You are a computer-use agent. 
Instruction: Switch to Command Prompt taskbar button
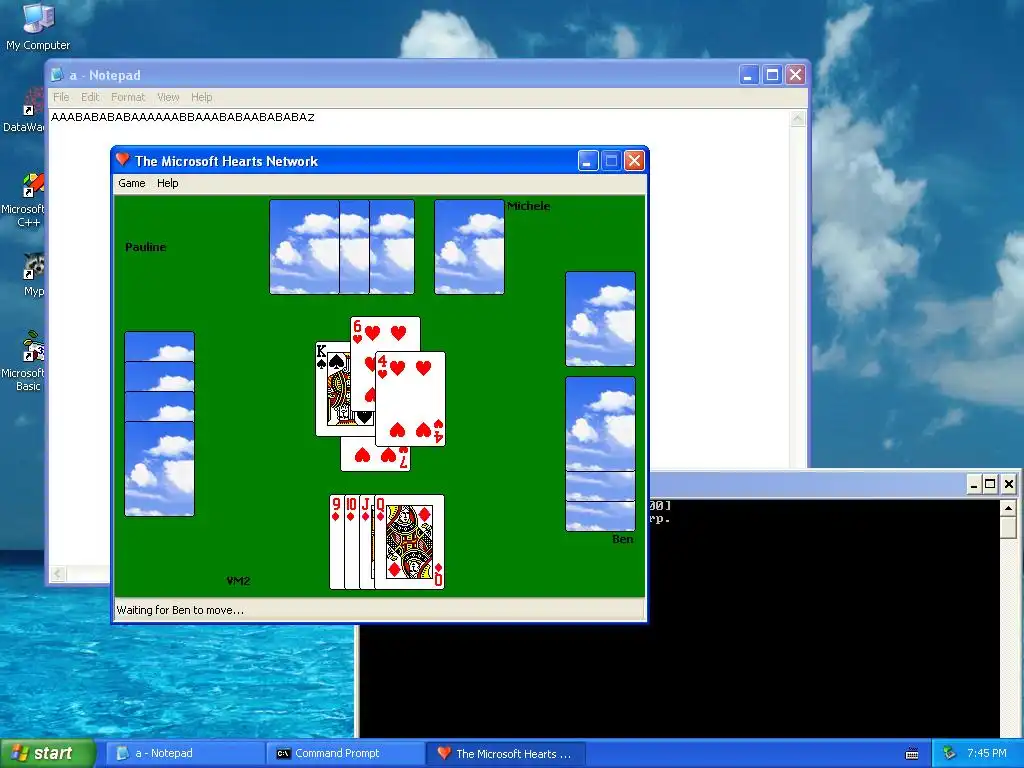[x=345, y=754]
